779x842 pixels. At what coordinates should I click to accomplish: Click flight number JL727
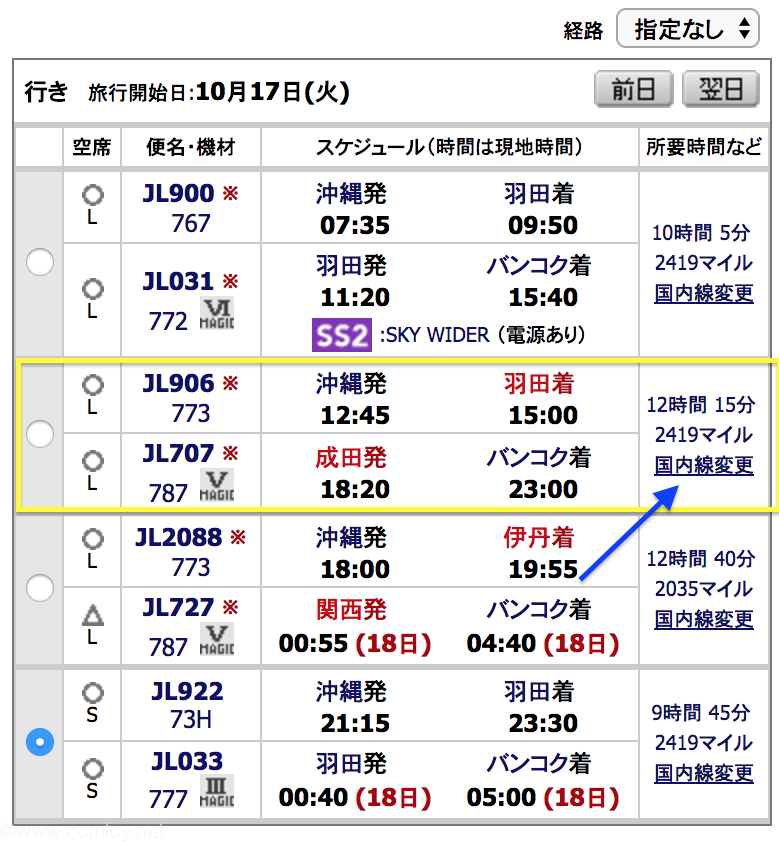click(178, 608)
